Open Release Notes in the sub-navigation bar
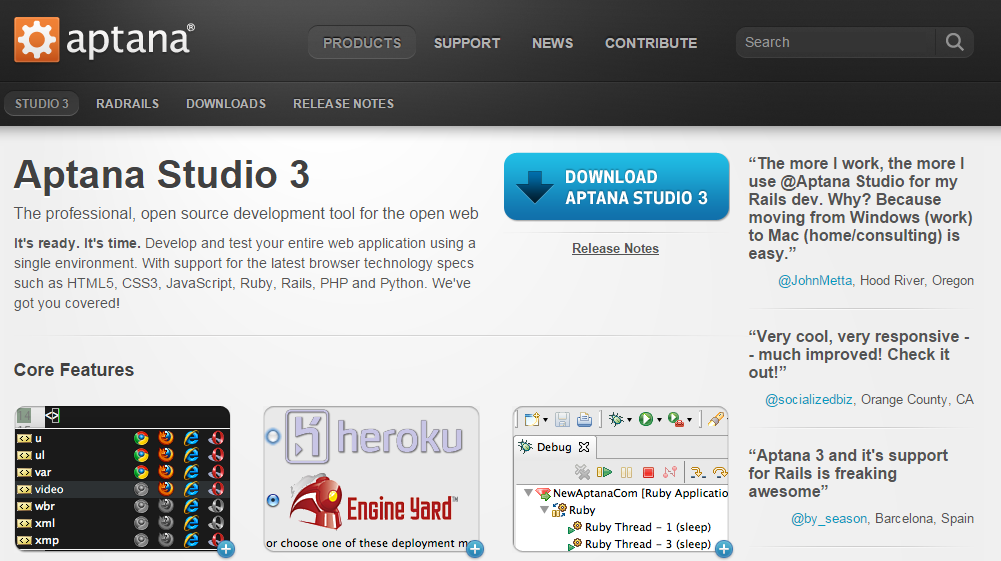 pyautogui.click(x=343, y=103)
